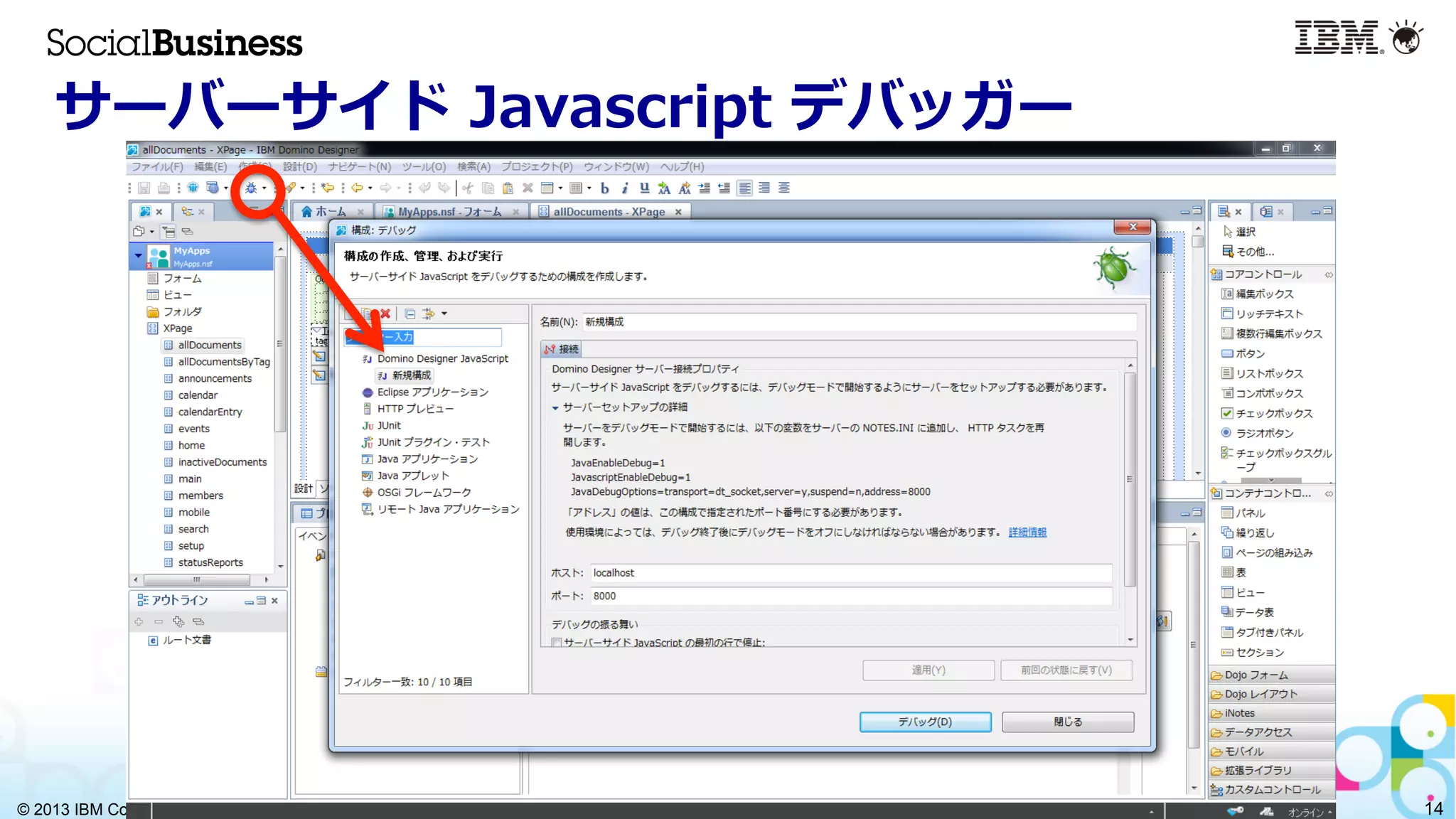The image size is (1456, 819).
Task: Click the 名前(N) name input field
Action: [859, 322]
